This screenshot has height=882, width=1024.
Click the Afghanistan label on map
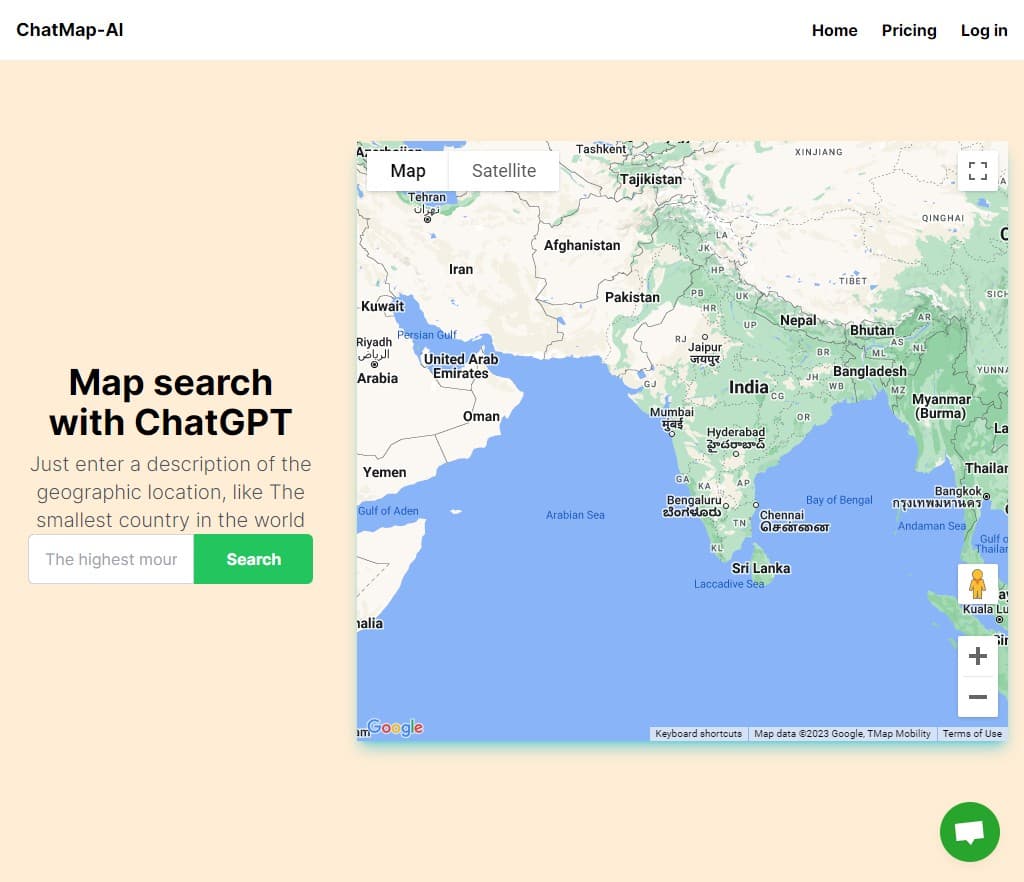tap(582, 245)
